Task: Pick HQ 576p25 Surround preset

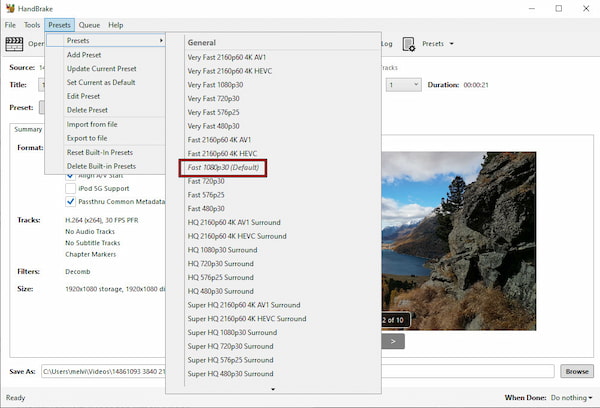Action: click(220, 278)
